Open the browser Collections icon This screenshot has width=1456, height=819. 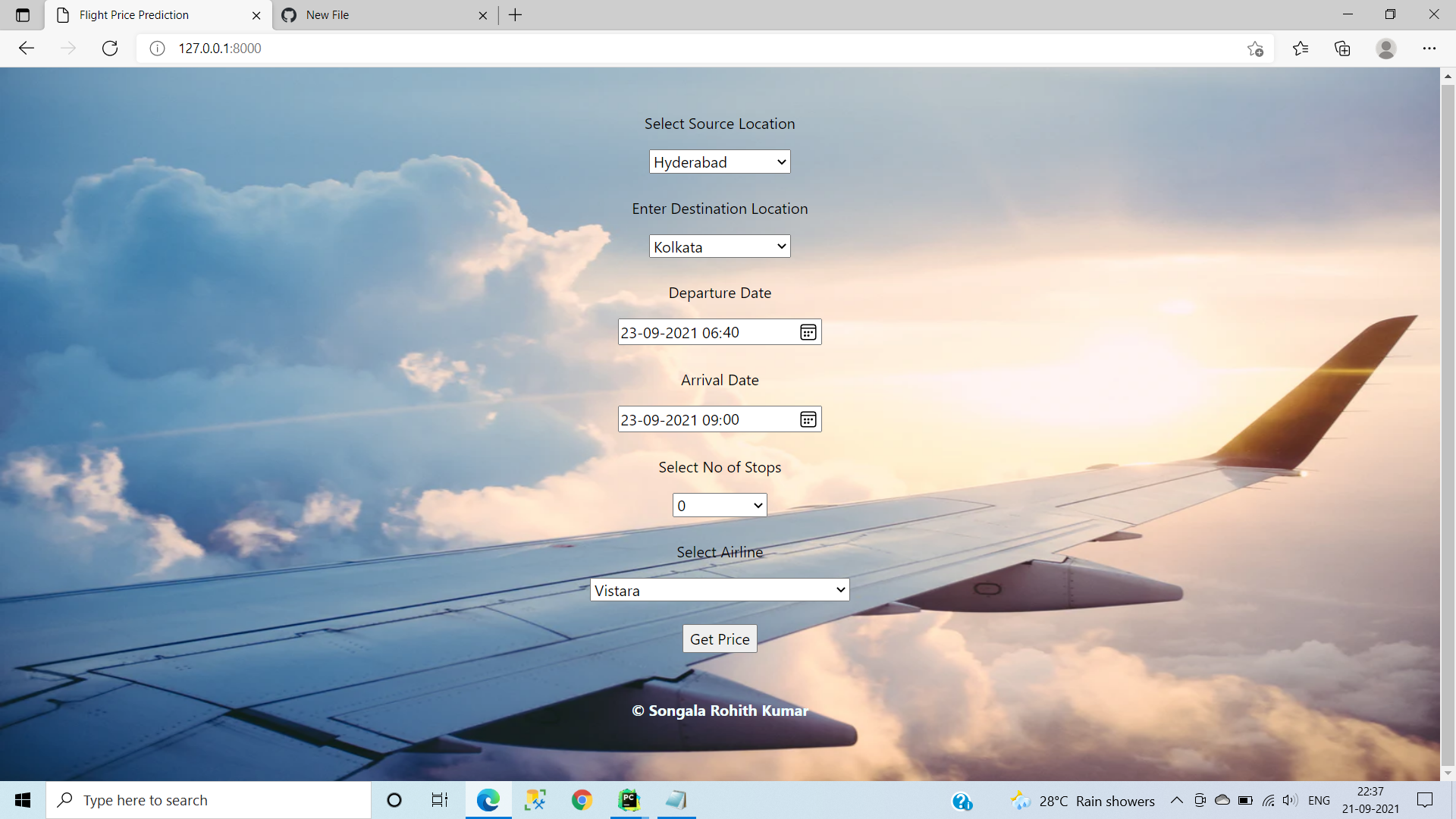click(x=1342, y=48)
